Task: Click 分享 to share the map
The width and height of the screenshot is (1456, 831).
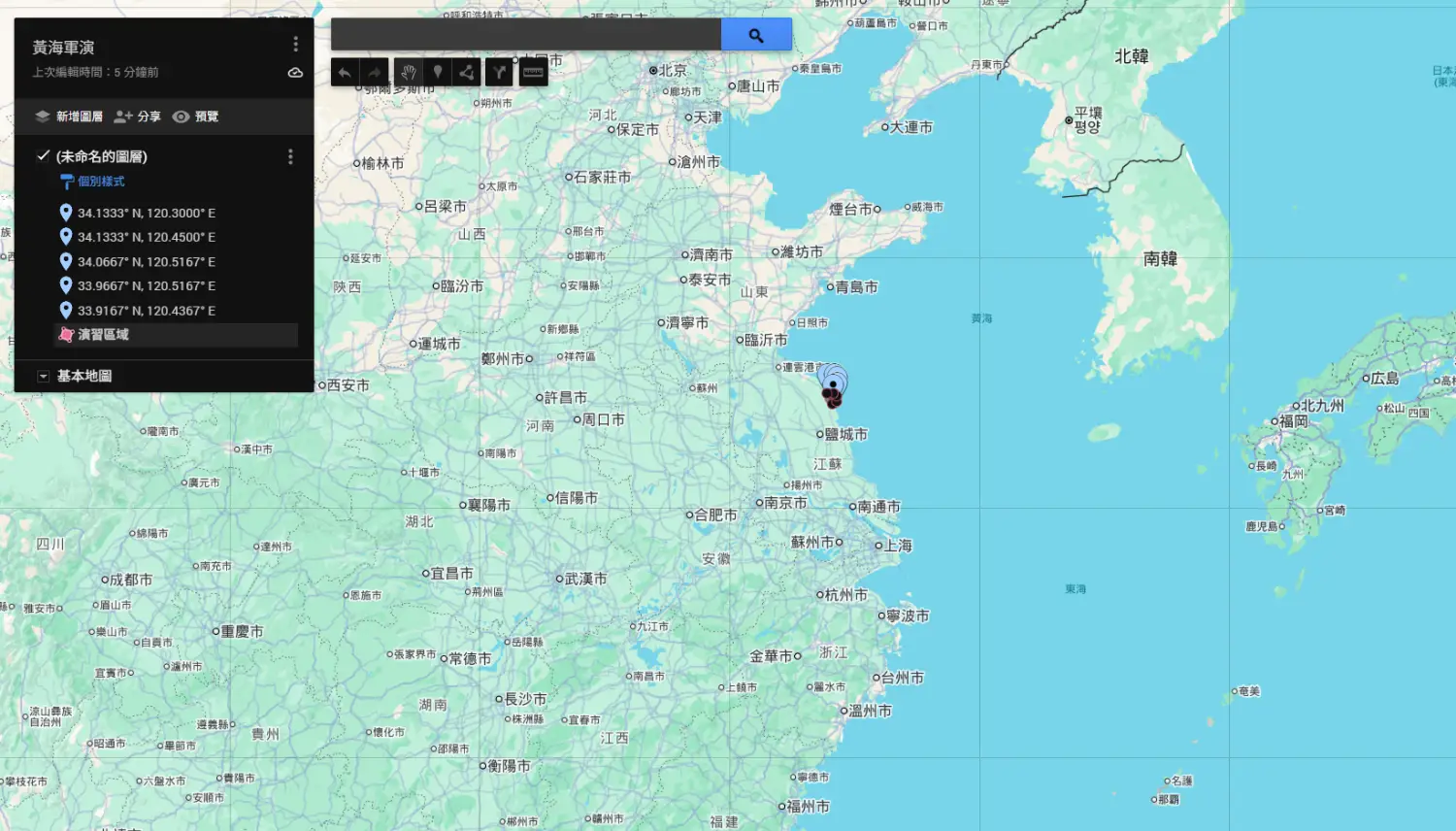Action: pyautogui.click(x=137, y=116)
